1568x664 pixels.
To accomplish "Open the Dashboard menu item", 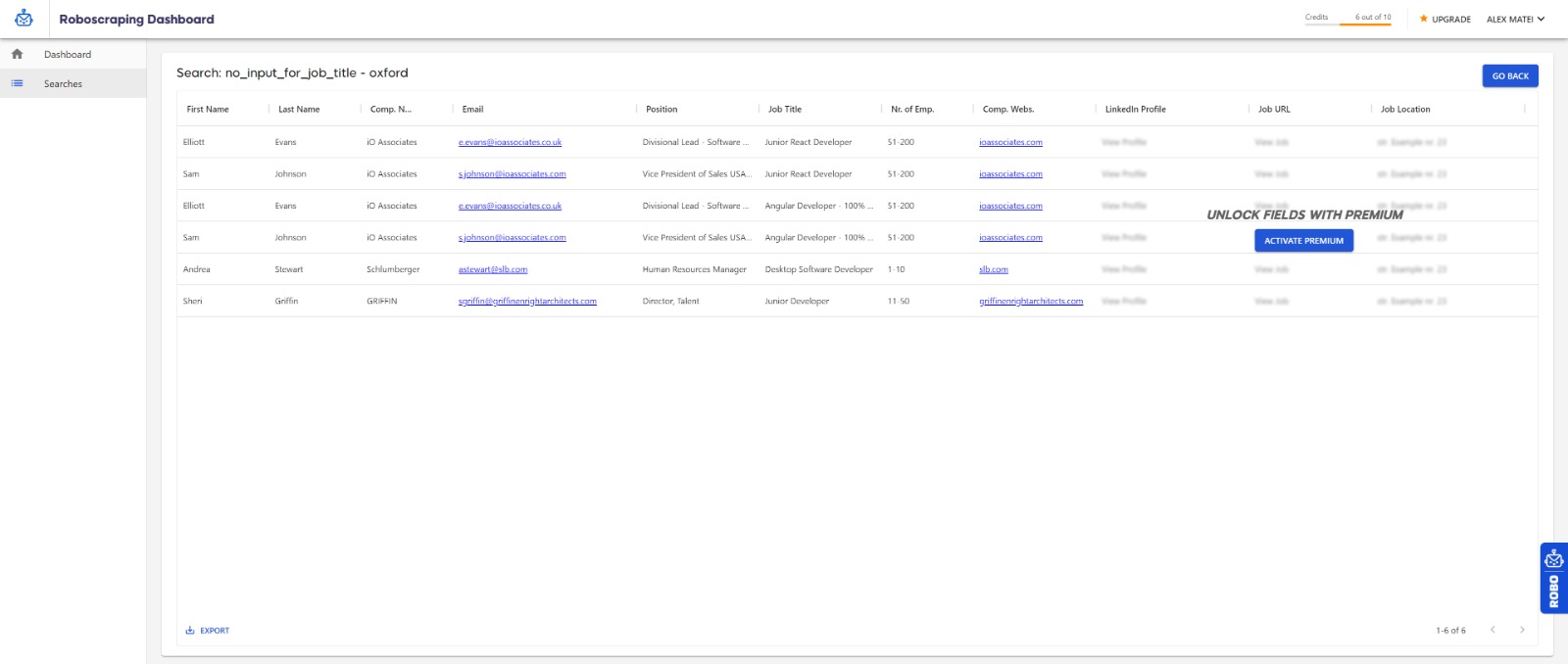I will click(68, 55).
